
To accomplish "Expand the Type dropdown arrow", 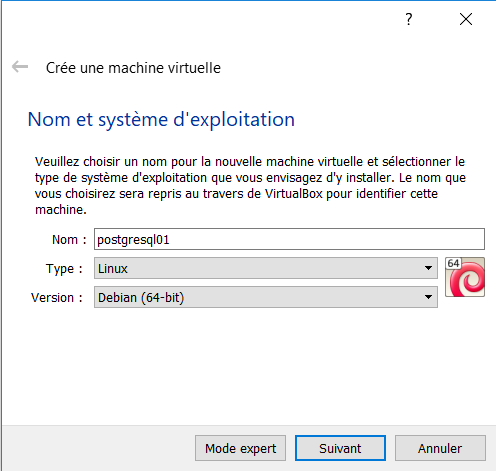I will pos(429,268).
